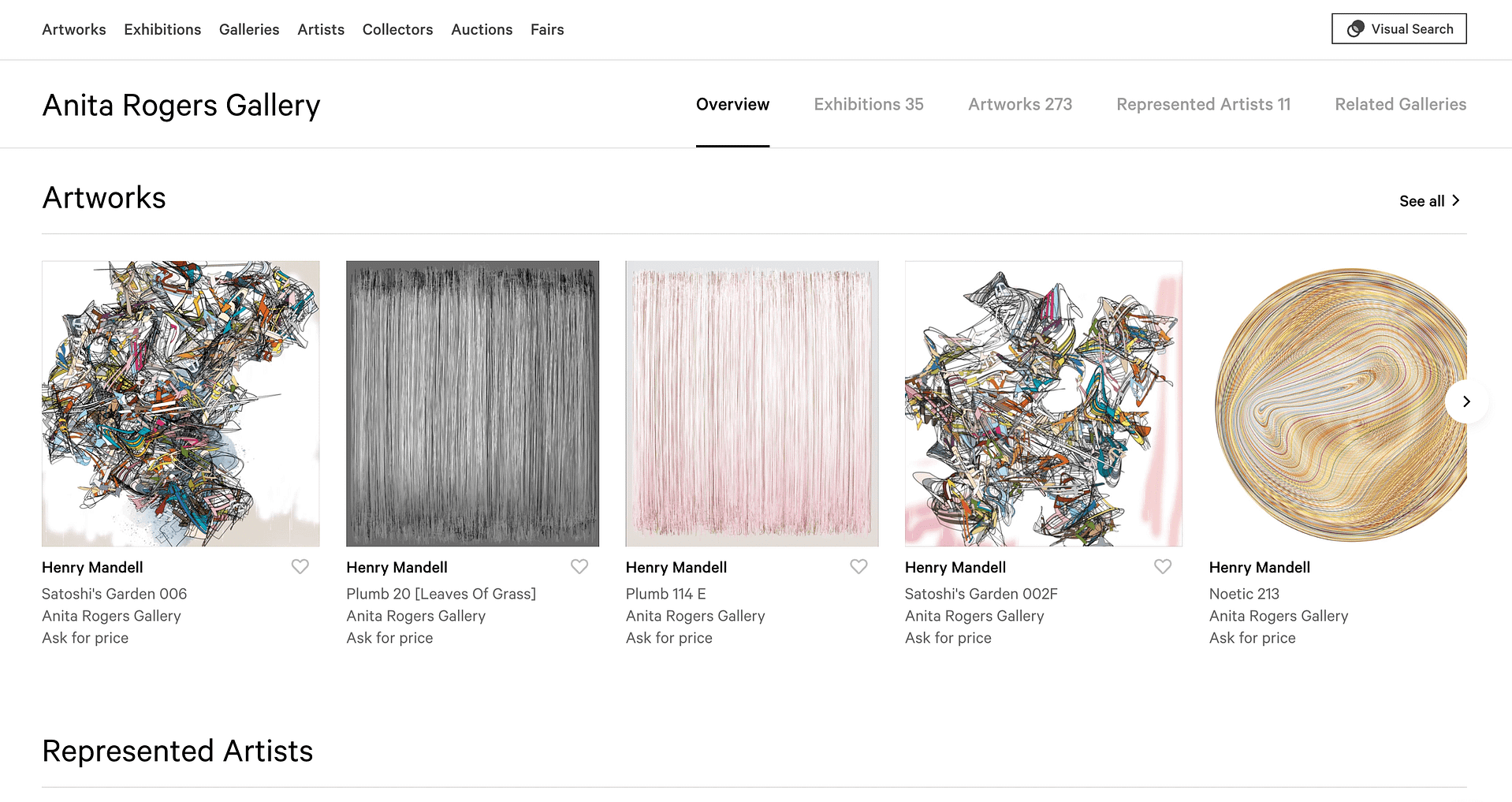Favorite Plumb 20 [Leaves Of Grass] artwork
Image resolution: width=1512 pixels, height=802 pixels.
point(579,566)
